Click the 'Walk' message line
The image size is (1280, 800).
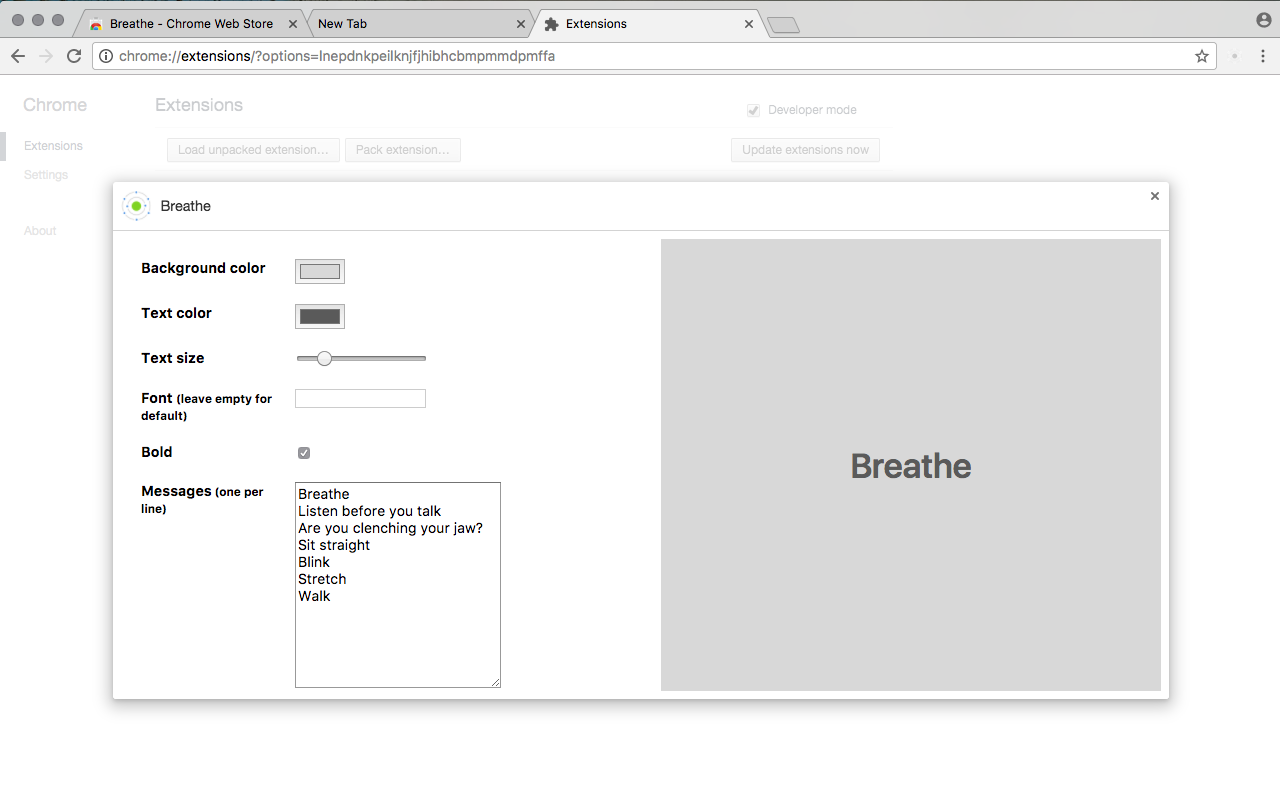coord(314,596)
